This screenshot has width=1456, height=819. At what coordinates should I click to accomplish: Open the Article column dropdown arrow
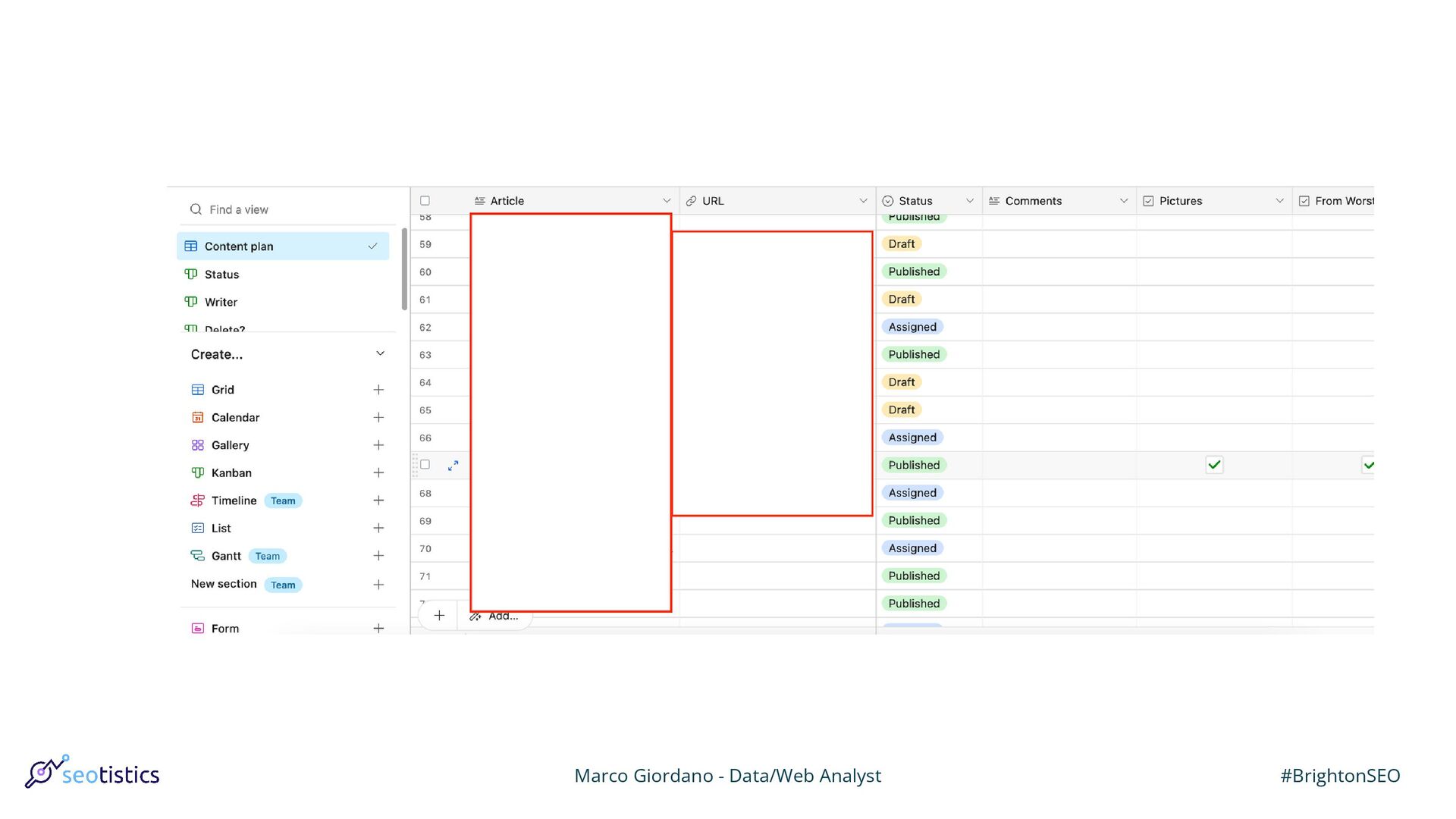coord(667,201)
